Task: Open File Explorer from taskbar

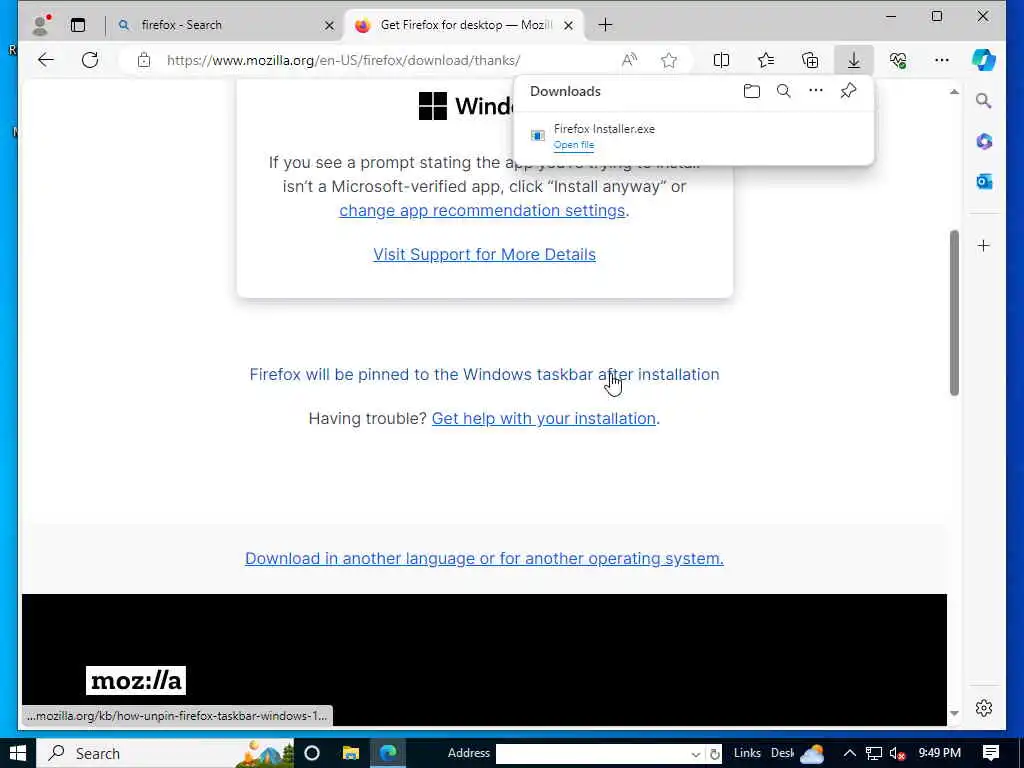Action: pyautogui.click(x=351, y=754)
